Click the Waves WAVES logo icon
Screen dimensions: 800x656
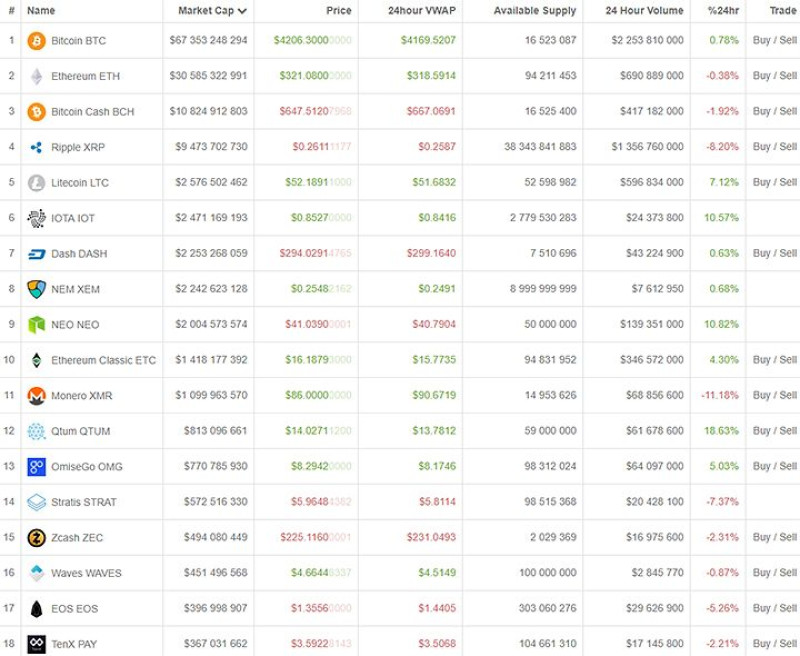pos(36,573)
